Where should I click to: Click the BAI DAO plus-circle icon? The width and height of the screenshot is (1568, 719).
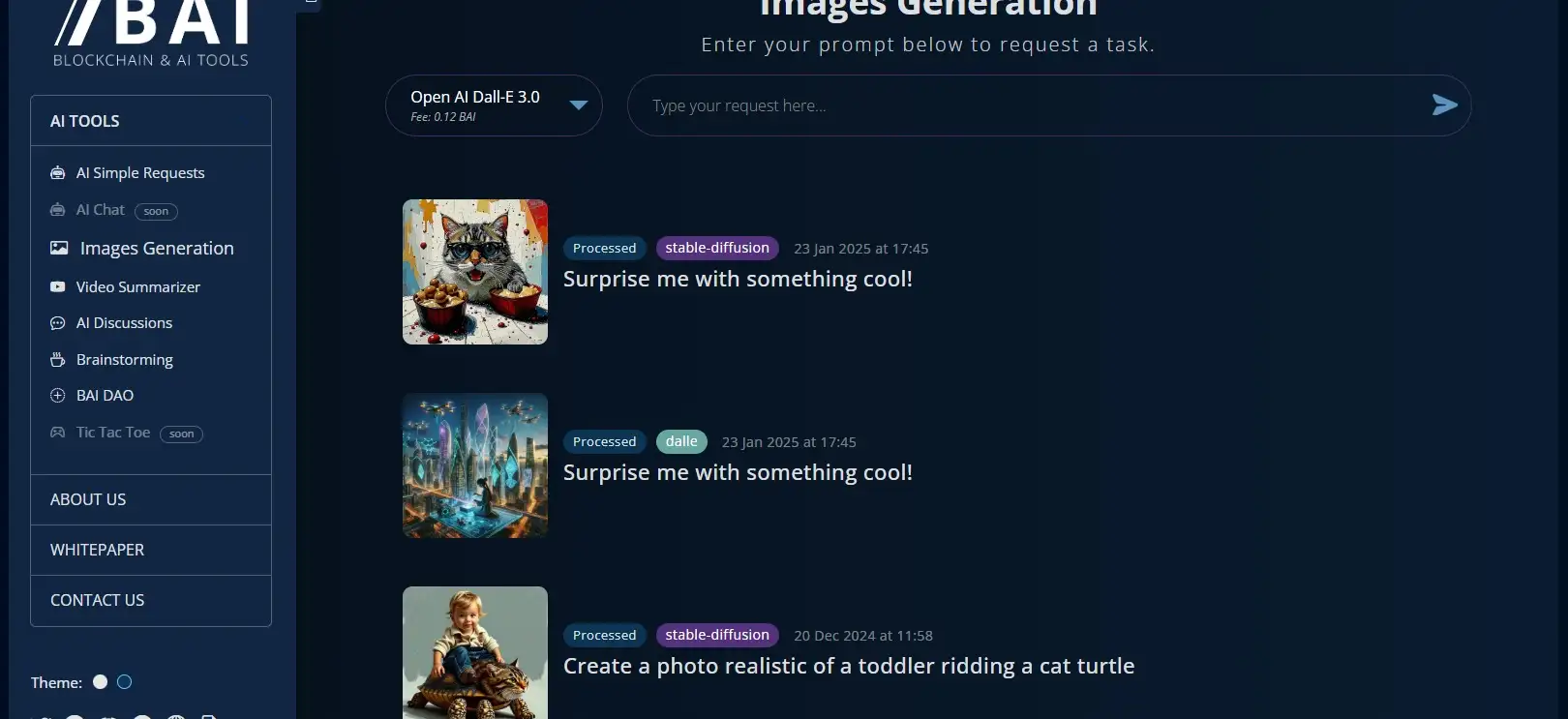[58, 396]
